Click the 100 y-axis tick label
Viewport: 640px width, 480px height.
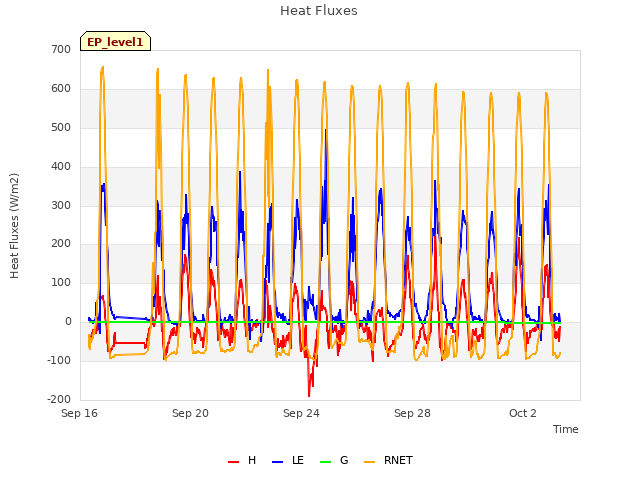[x=61, y=282]
